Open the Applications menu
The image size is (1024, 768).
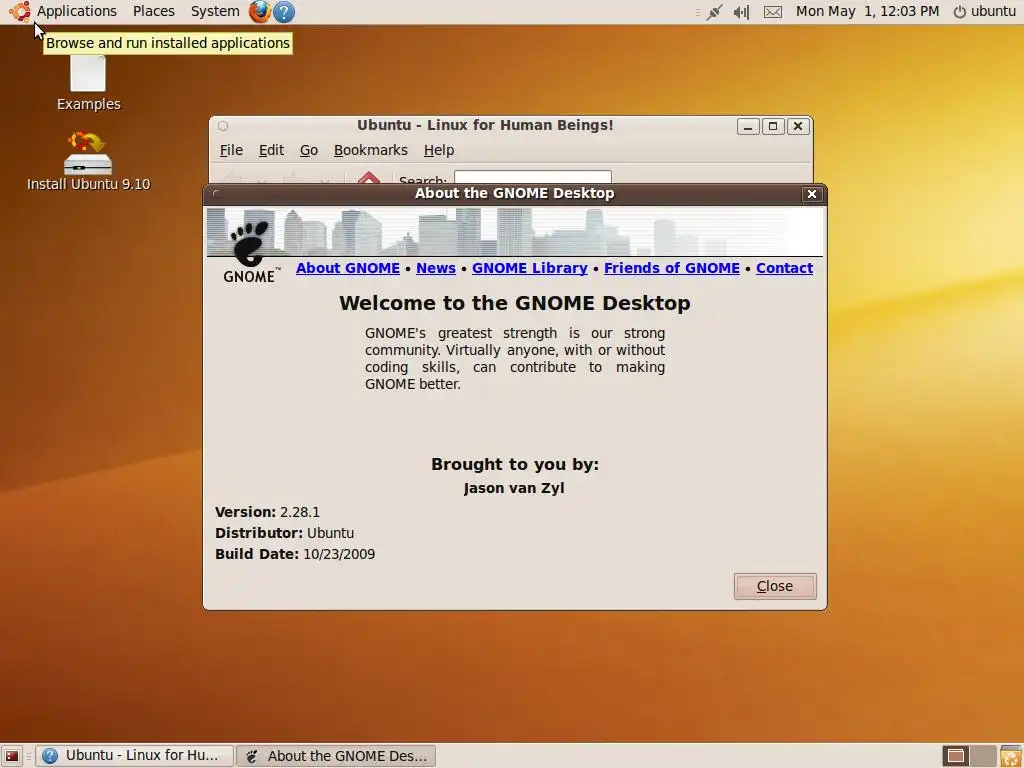pos(76,11)
